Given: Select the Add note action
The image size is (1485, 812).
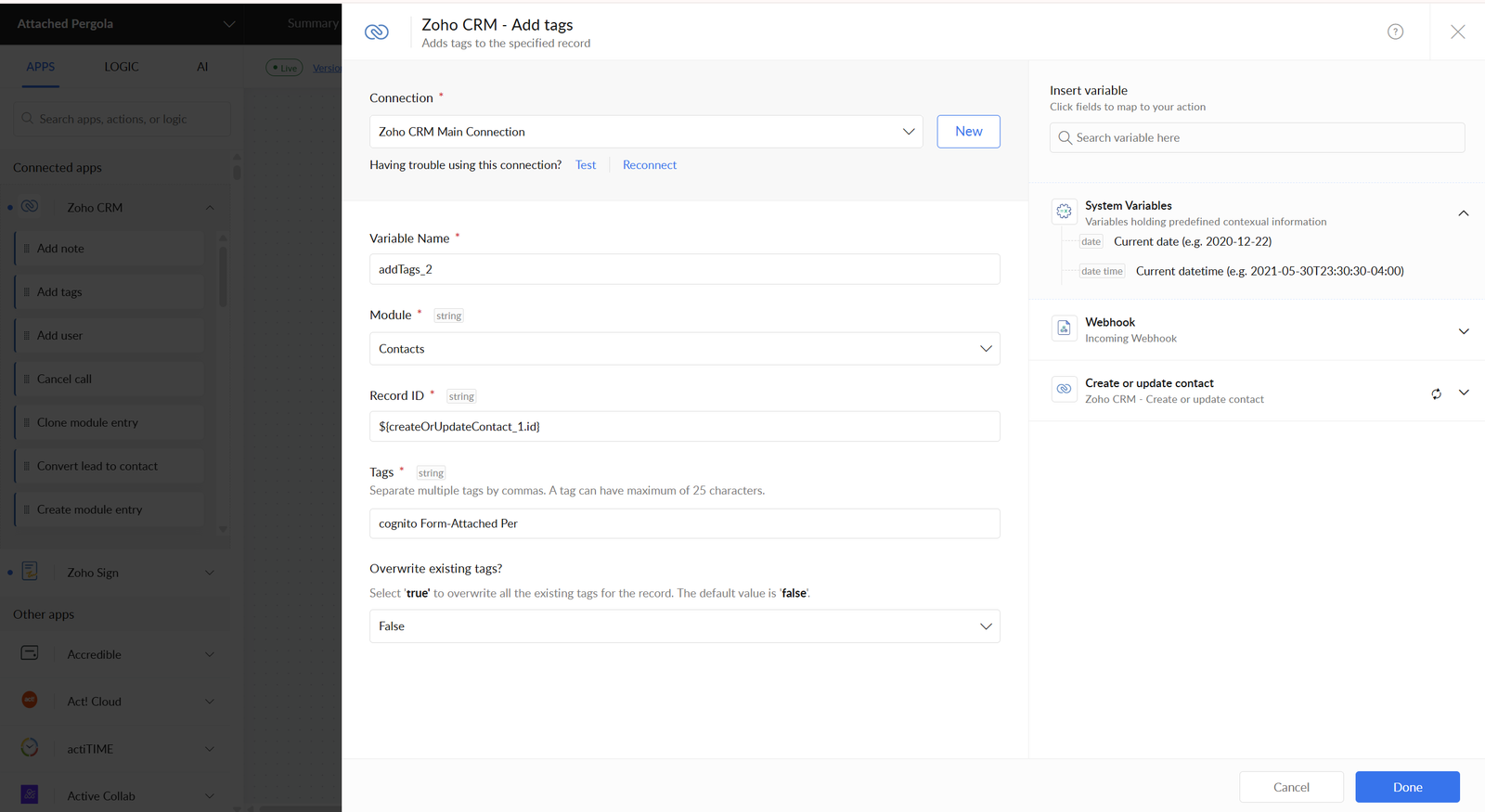Looking at the screenshot, I should (110, 249).
